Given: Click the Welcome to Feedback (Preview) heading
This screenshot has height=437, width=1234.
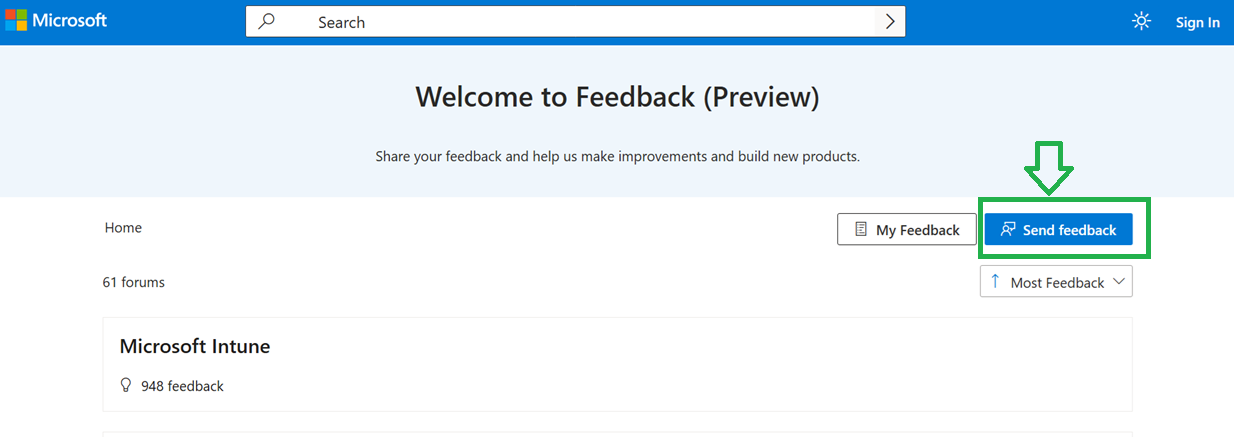Looking at the screenshot, I should click(617, 97).
